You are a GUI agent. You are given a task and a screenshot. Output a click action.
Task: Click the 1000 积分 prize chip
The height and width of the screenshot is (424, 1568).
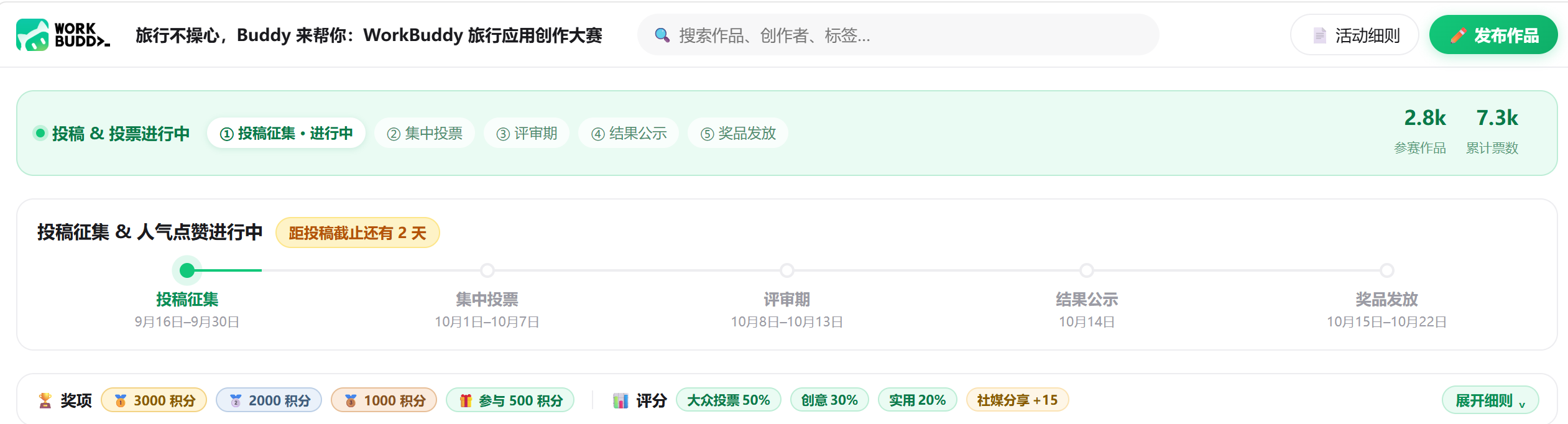[x=384, y=400]
